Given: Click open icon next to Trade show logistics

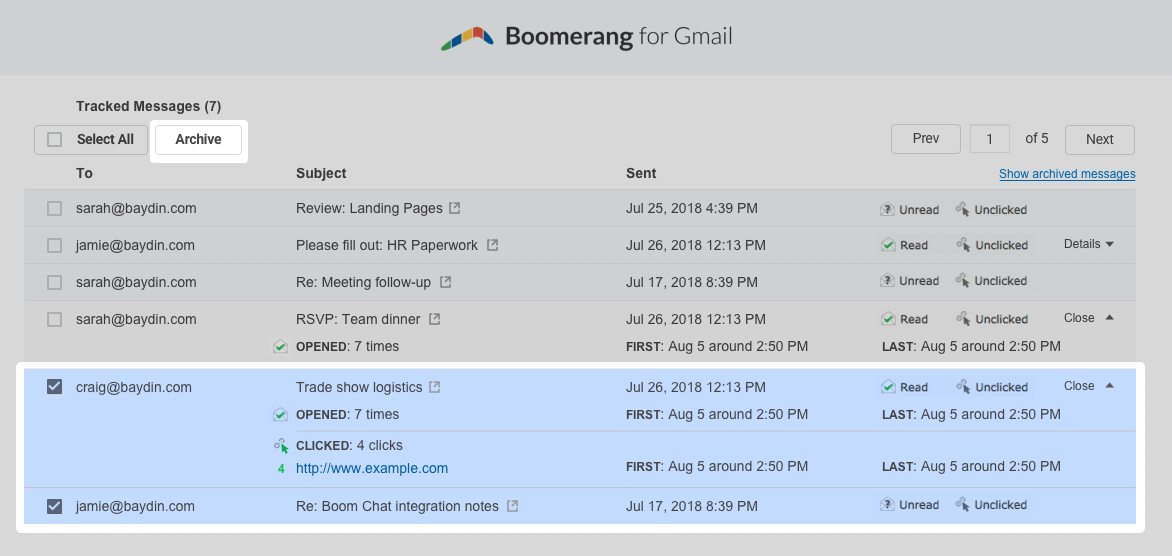Looking at the screenshot, I should click(x=435, y=387).
